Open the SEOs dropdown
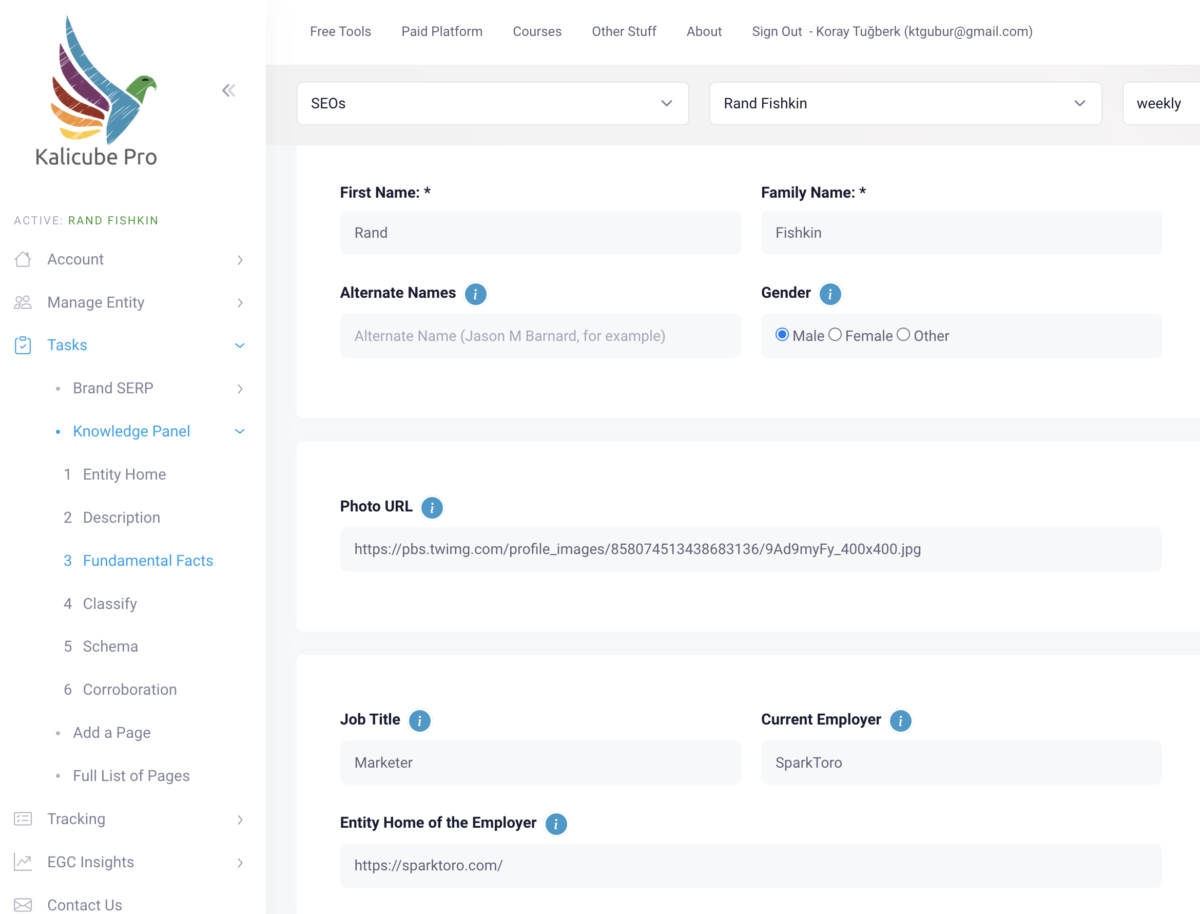Image resolution: width=1200 pixels, height=914 pixels. [x=493, y=103]
